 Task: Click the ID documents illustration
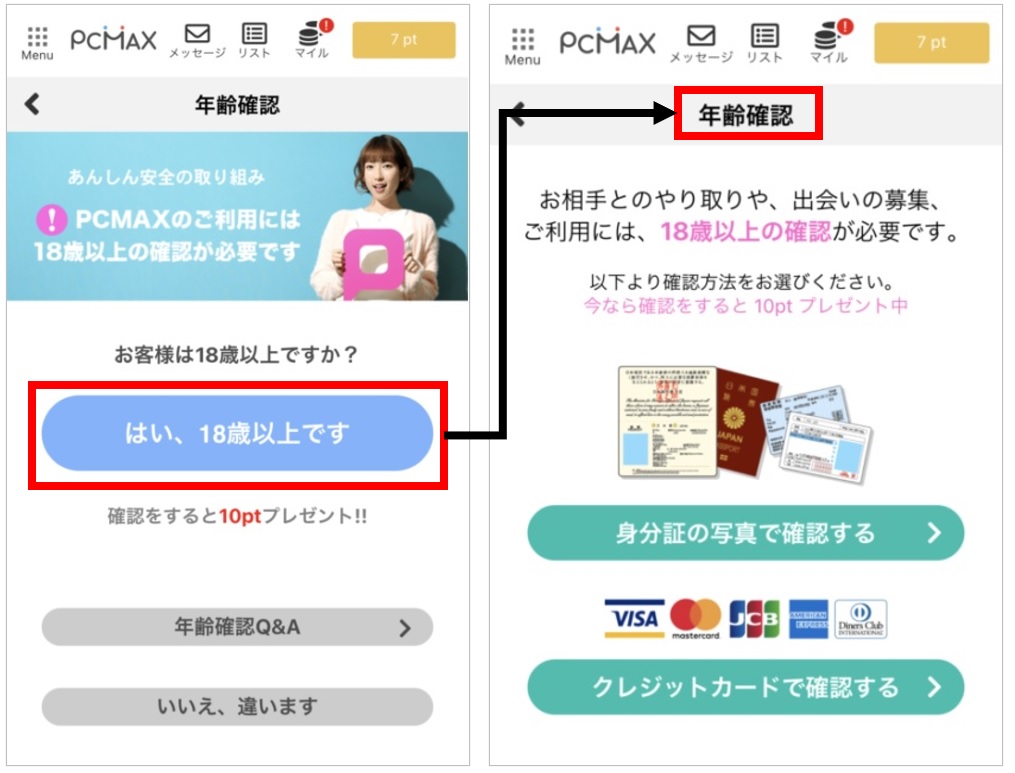coord(744,424)
